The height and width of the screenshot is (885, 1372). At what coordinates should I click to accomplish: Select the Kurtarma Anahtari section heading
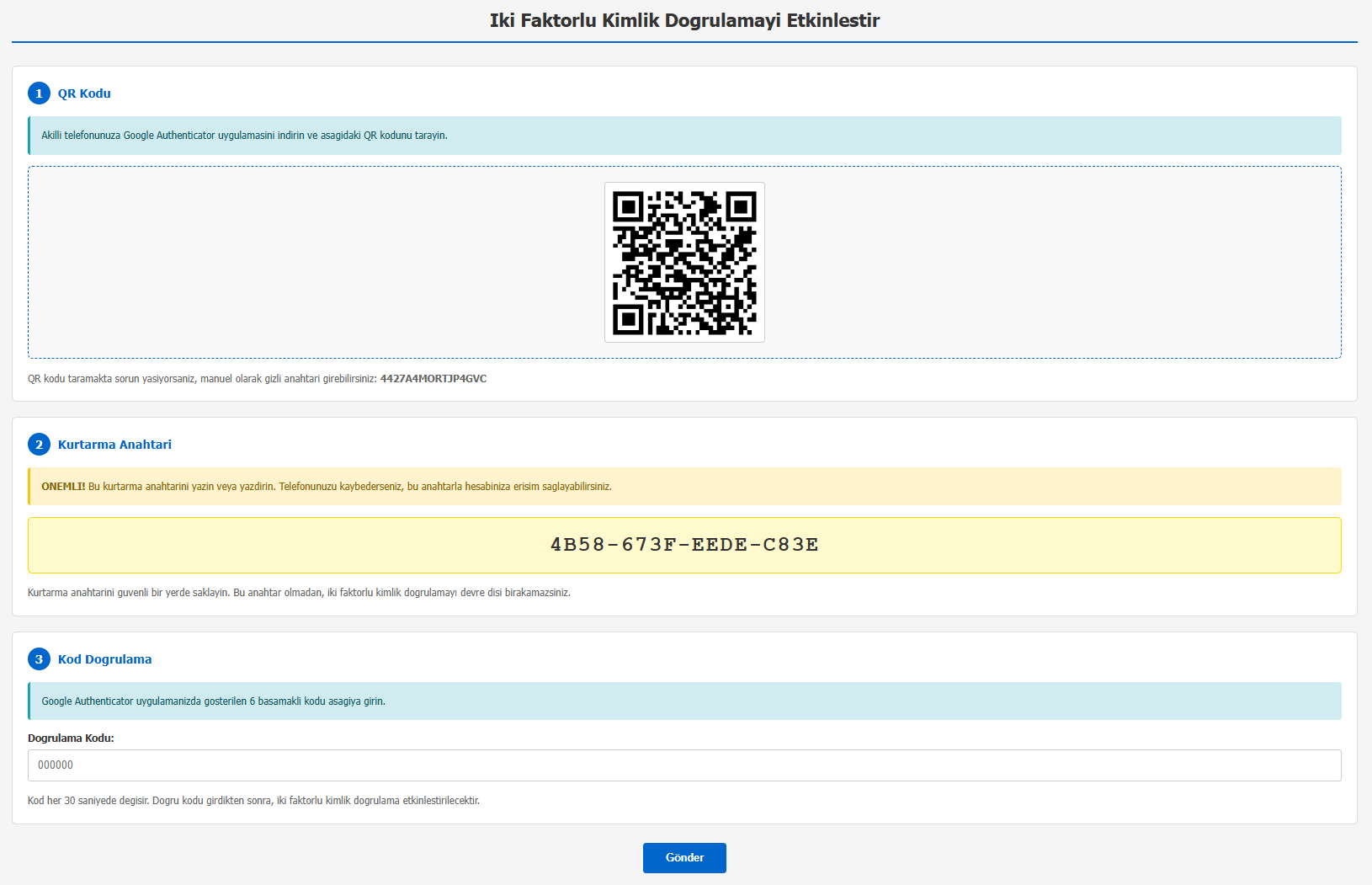(114, 445)
